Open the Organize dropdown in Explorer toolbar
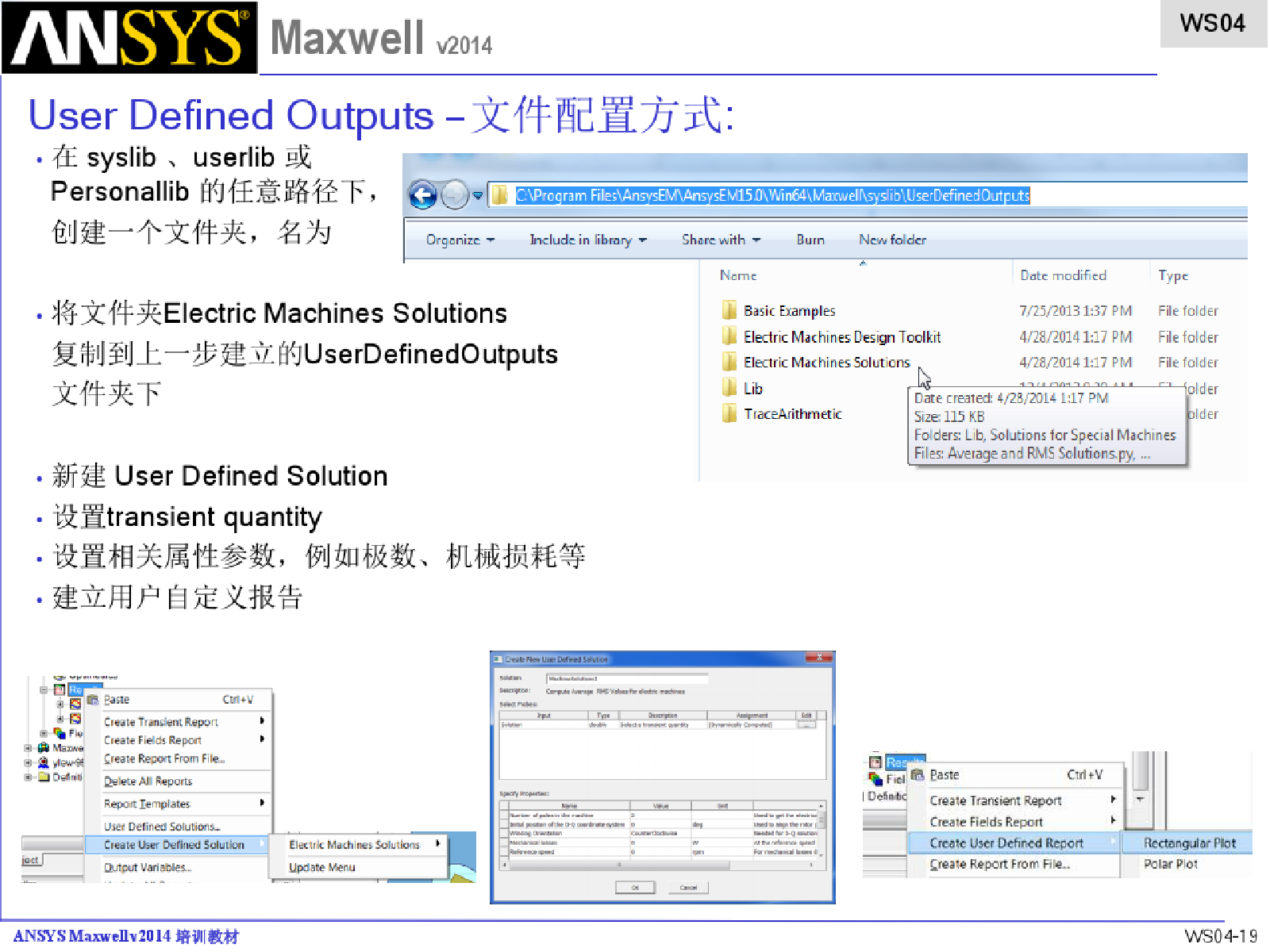Screen dimensions: 1270x952 click(460, 240)
